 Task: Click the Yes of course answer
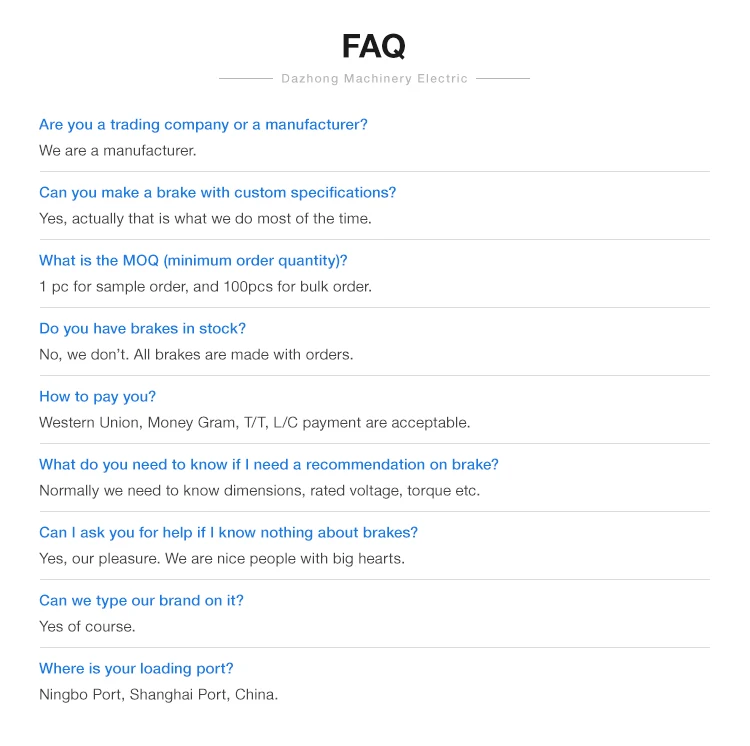click(x=87, y=627)
